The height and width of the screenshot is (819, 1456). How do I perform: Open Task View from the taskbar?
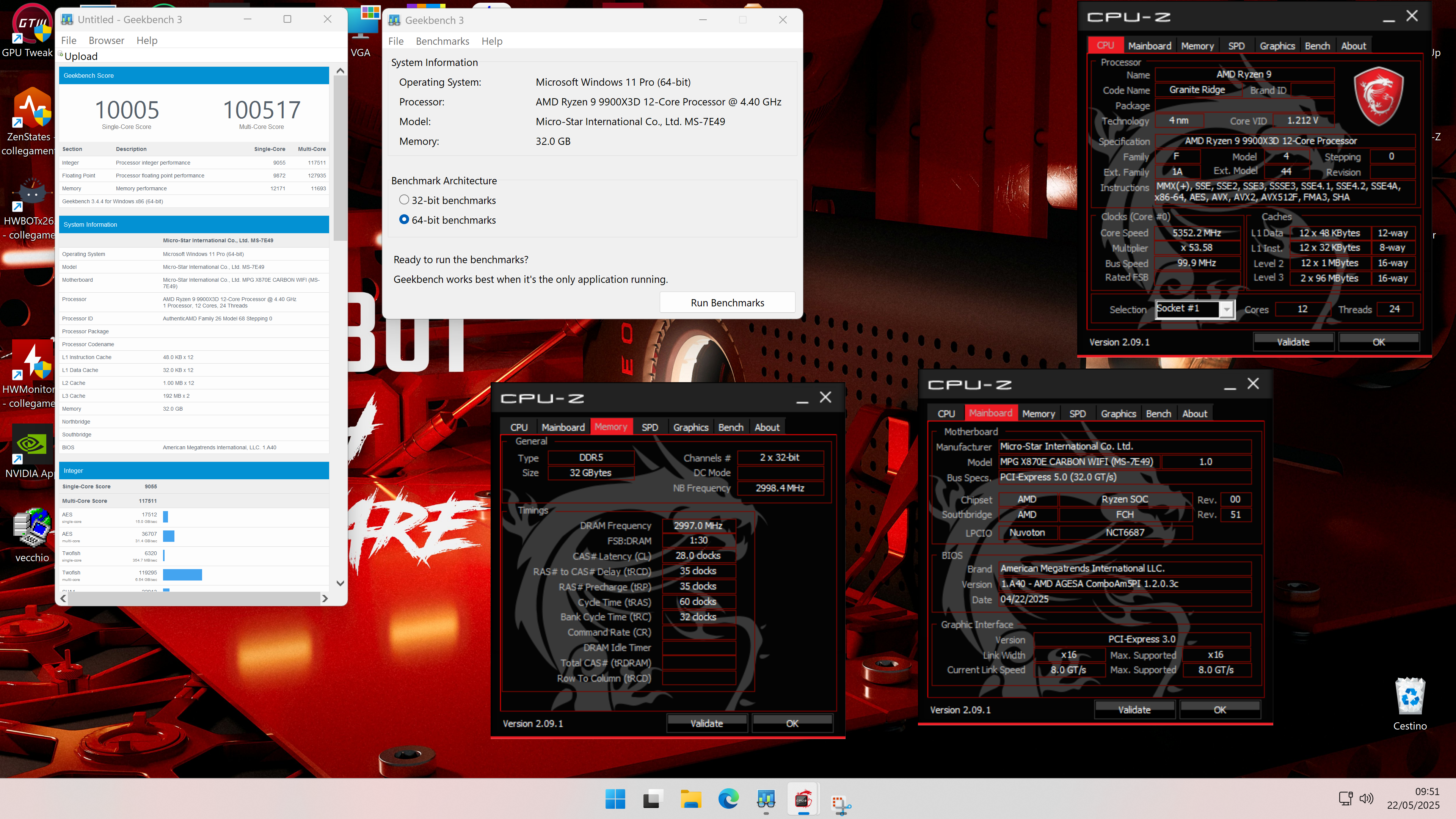[x=652, y=799]
